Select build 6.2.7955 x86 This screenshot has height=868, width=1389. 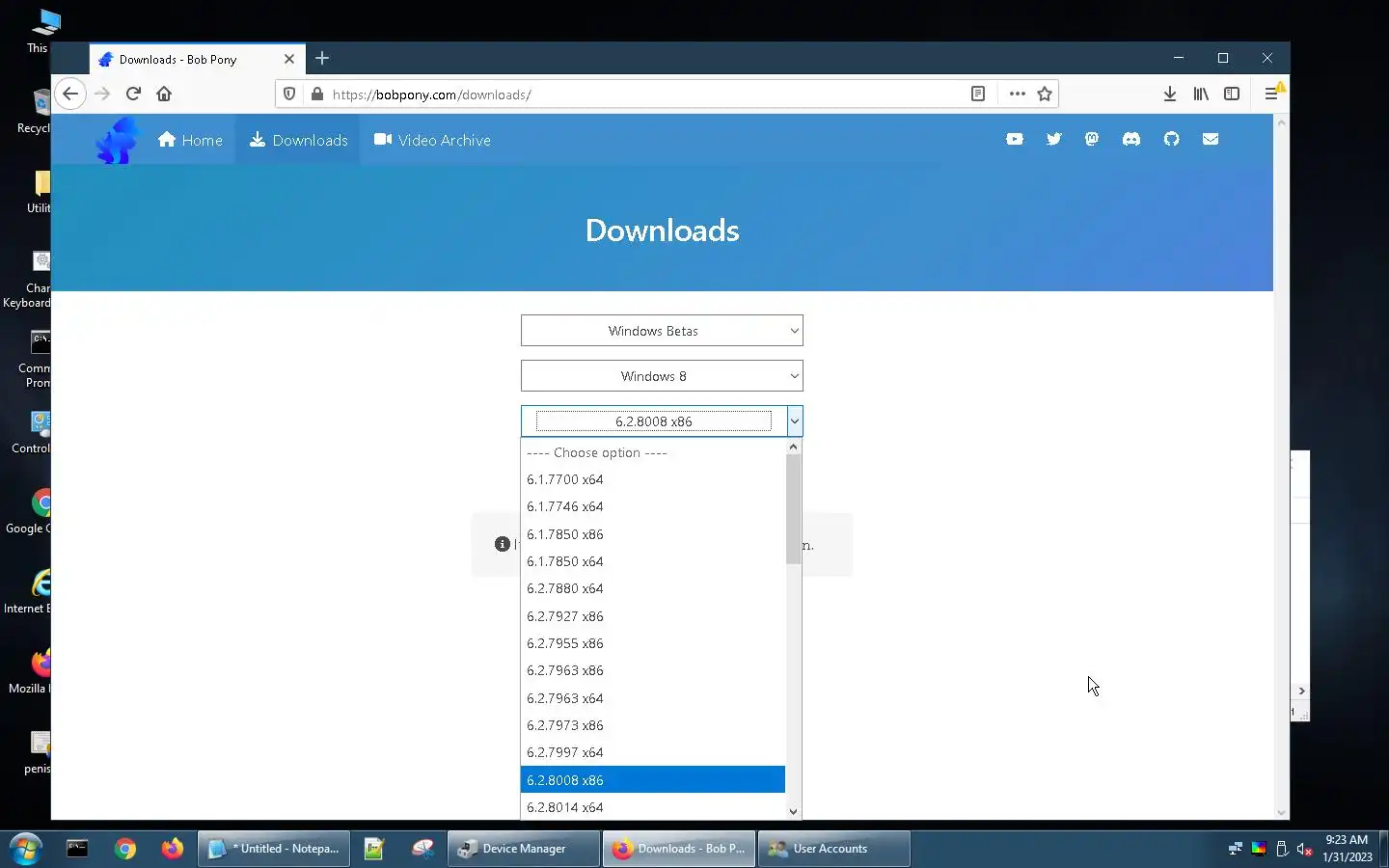pos(653,643)
